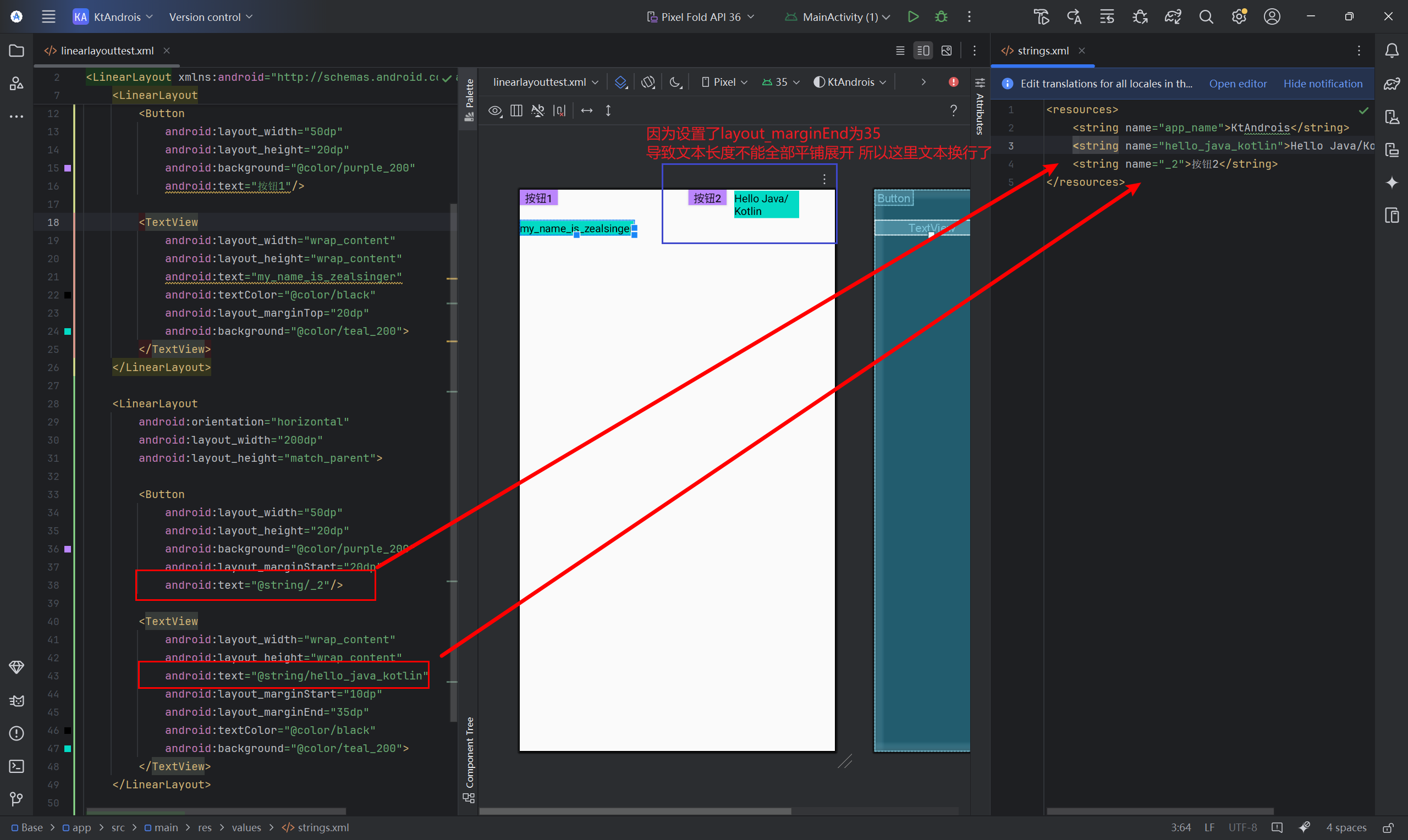Switch editor to Code-only view
1408x840 pixels.
click(x=900, y=51)
